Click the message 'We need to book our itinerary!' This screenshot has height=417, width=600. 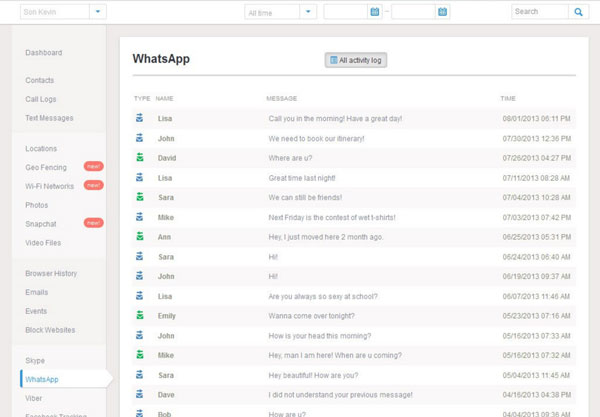(316, 138)
